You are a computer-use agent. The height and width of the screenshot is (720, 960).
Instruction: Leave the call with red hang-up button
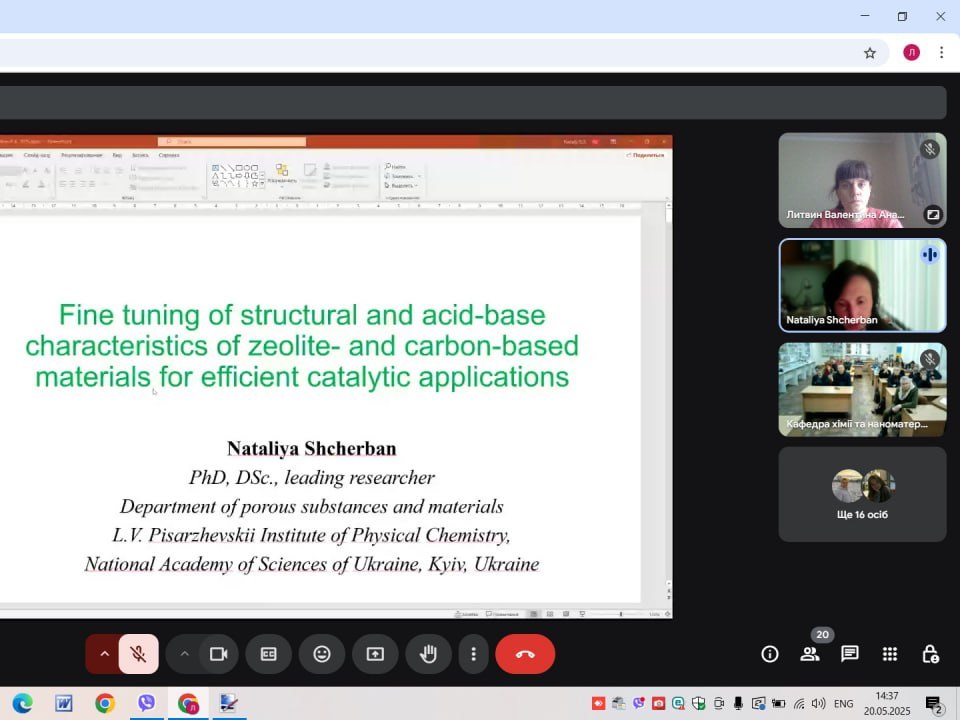525,654
